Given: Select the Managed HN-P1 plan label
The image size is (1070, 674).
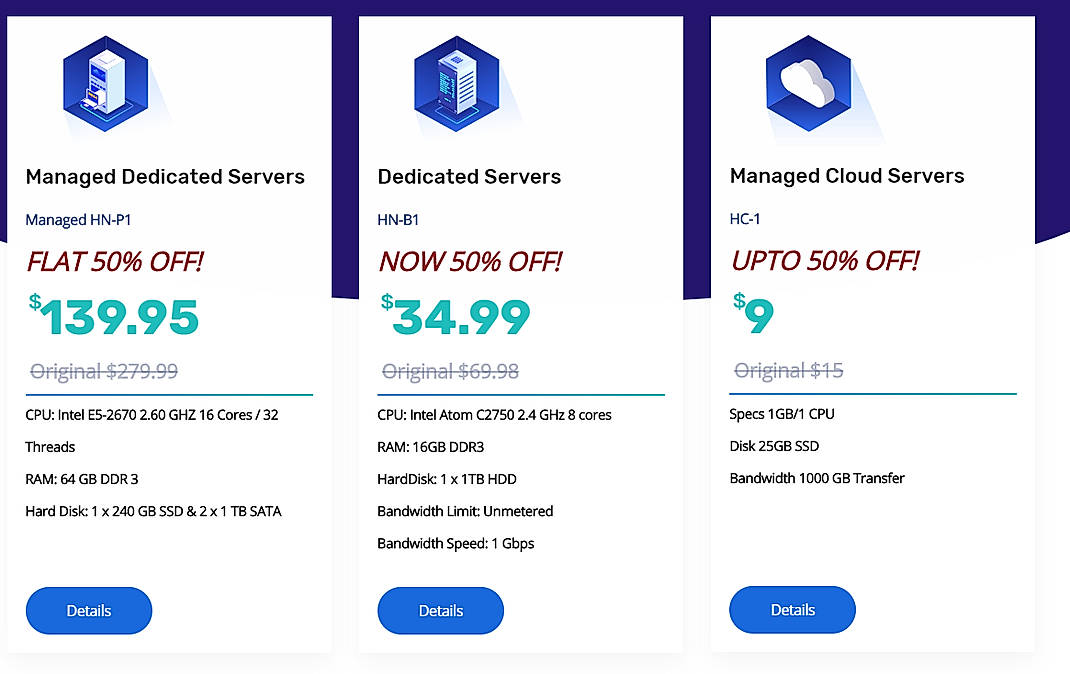Looking at the screenshot, I should tap(78, 219).
